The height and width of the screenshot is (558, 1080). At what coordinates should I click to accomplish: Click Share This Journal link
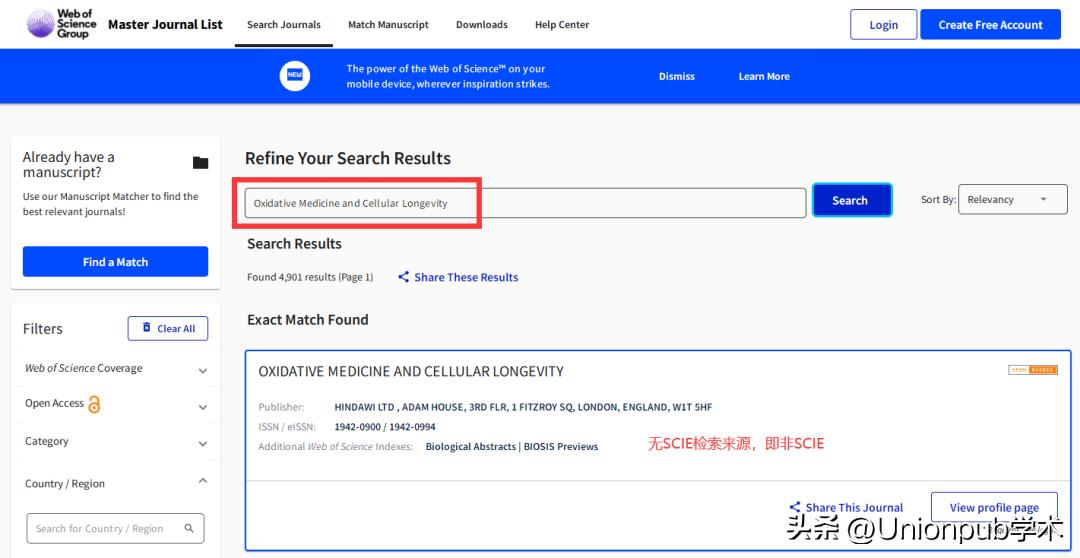pos(854,508)
